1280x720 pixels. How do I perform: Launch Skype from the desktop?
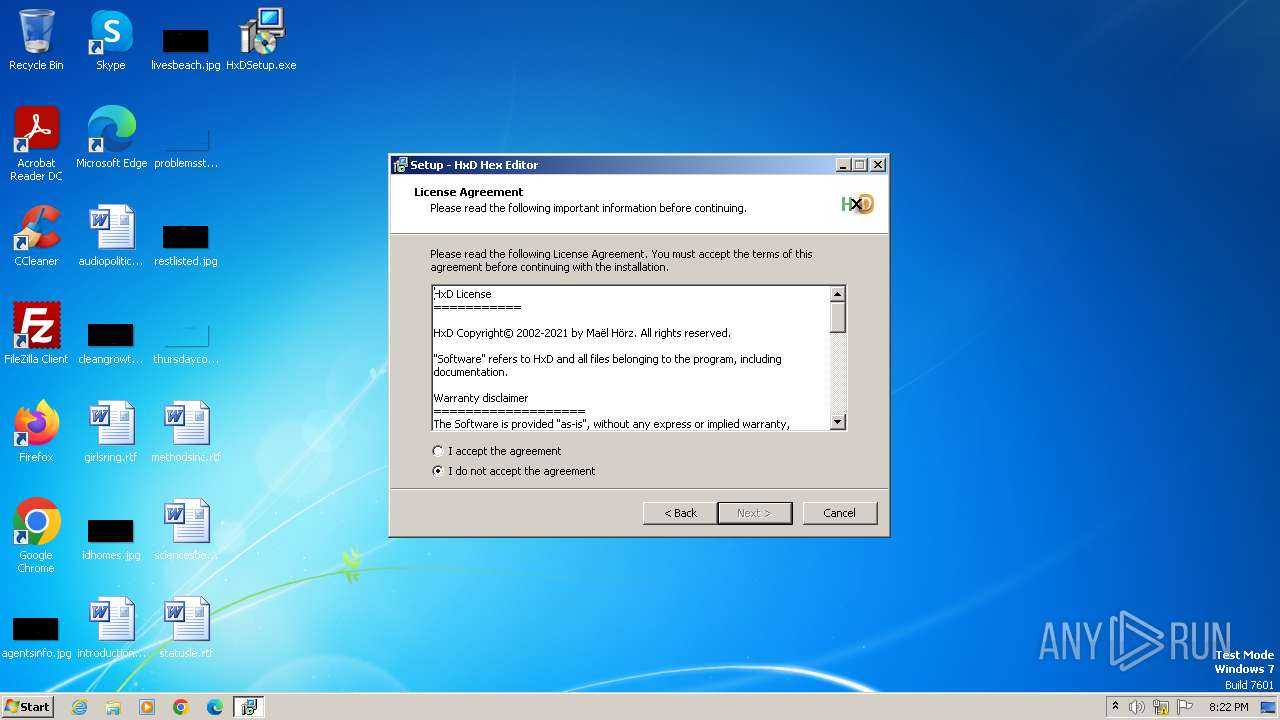110,40
